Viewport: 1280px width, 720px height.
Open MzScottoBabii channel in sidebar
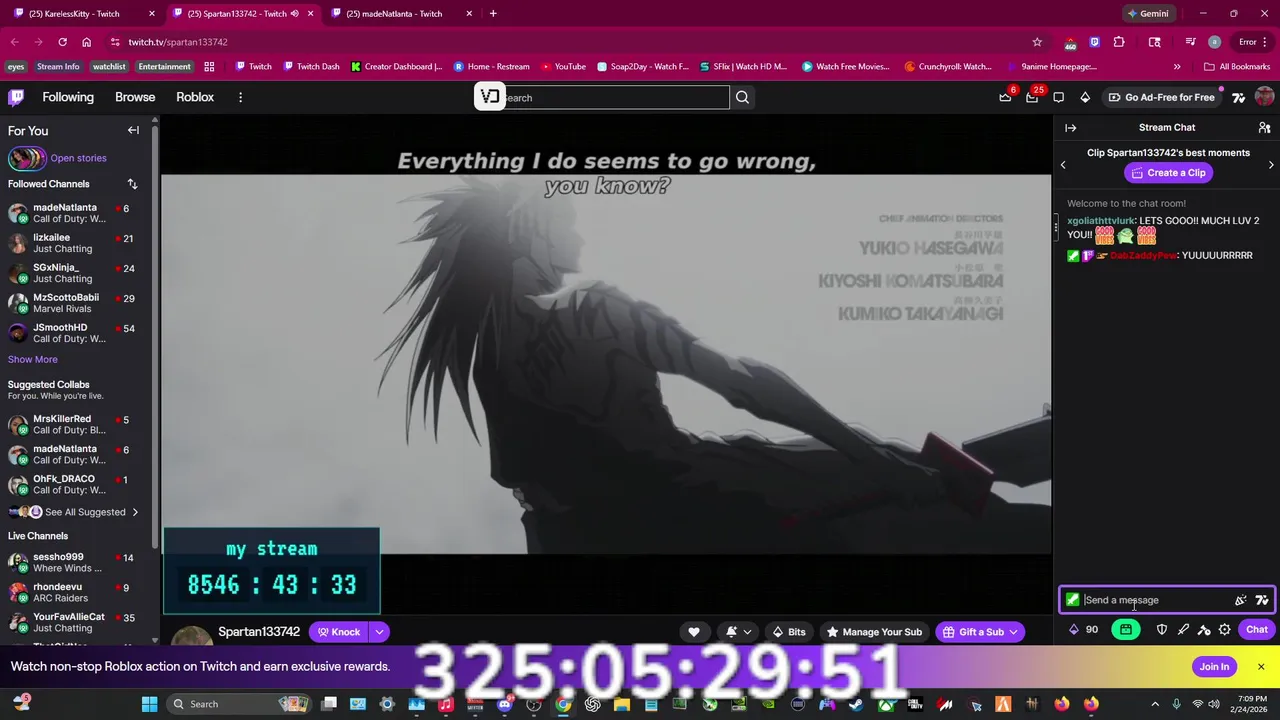(x=77, y=303)
